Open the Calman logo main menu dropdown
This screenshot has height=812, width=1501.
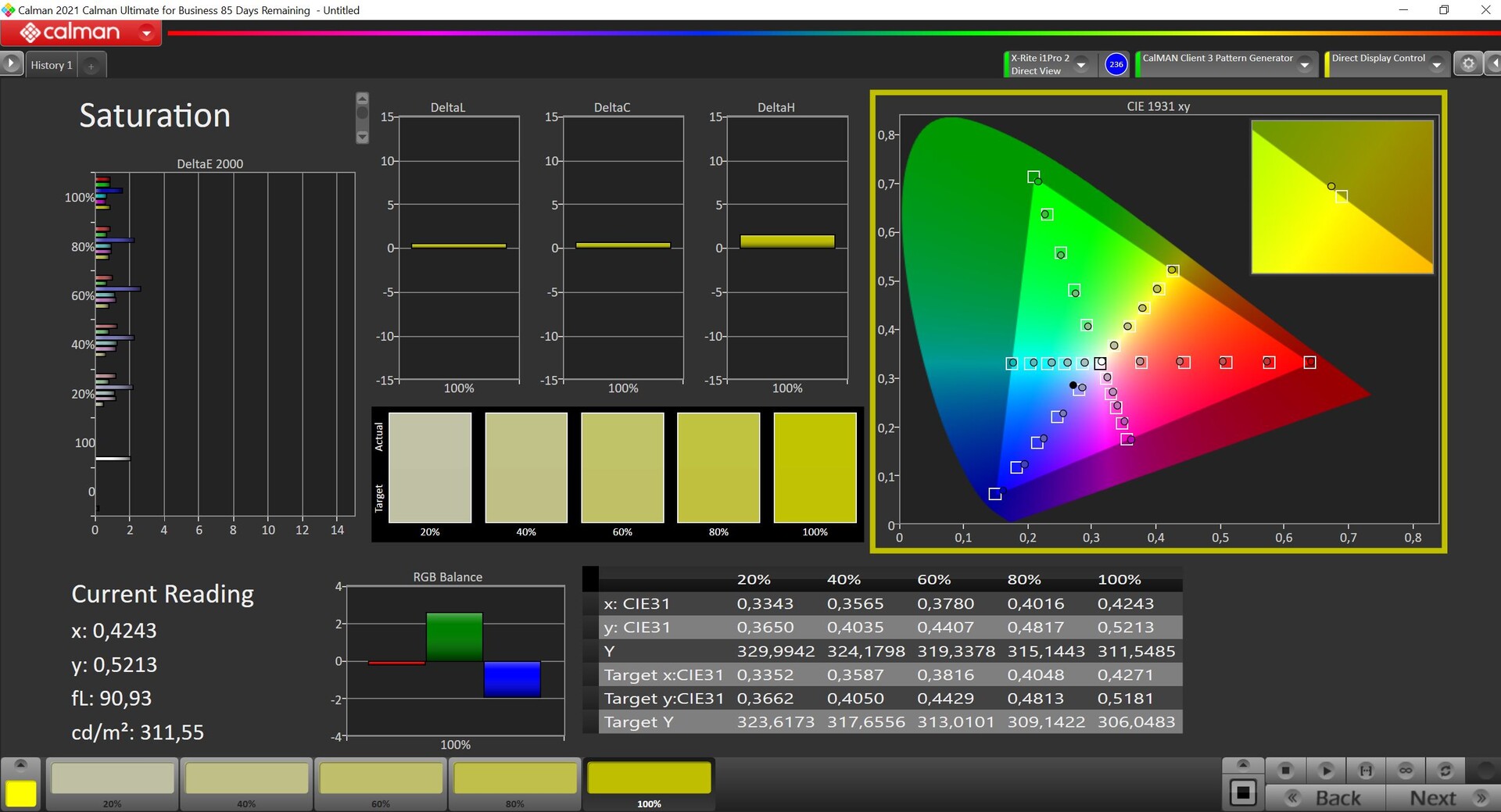(146, 33)
